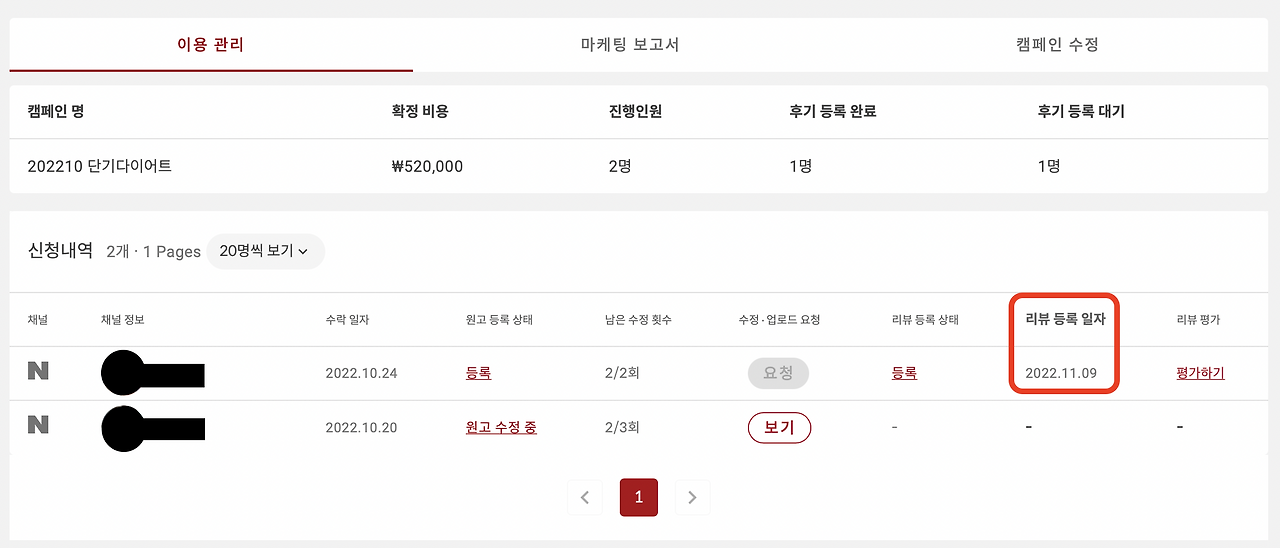Switch to the 이용 관리 tab

tap(211, 44)
